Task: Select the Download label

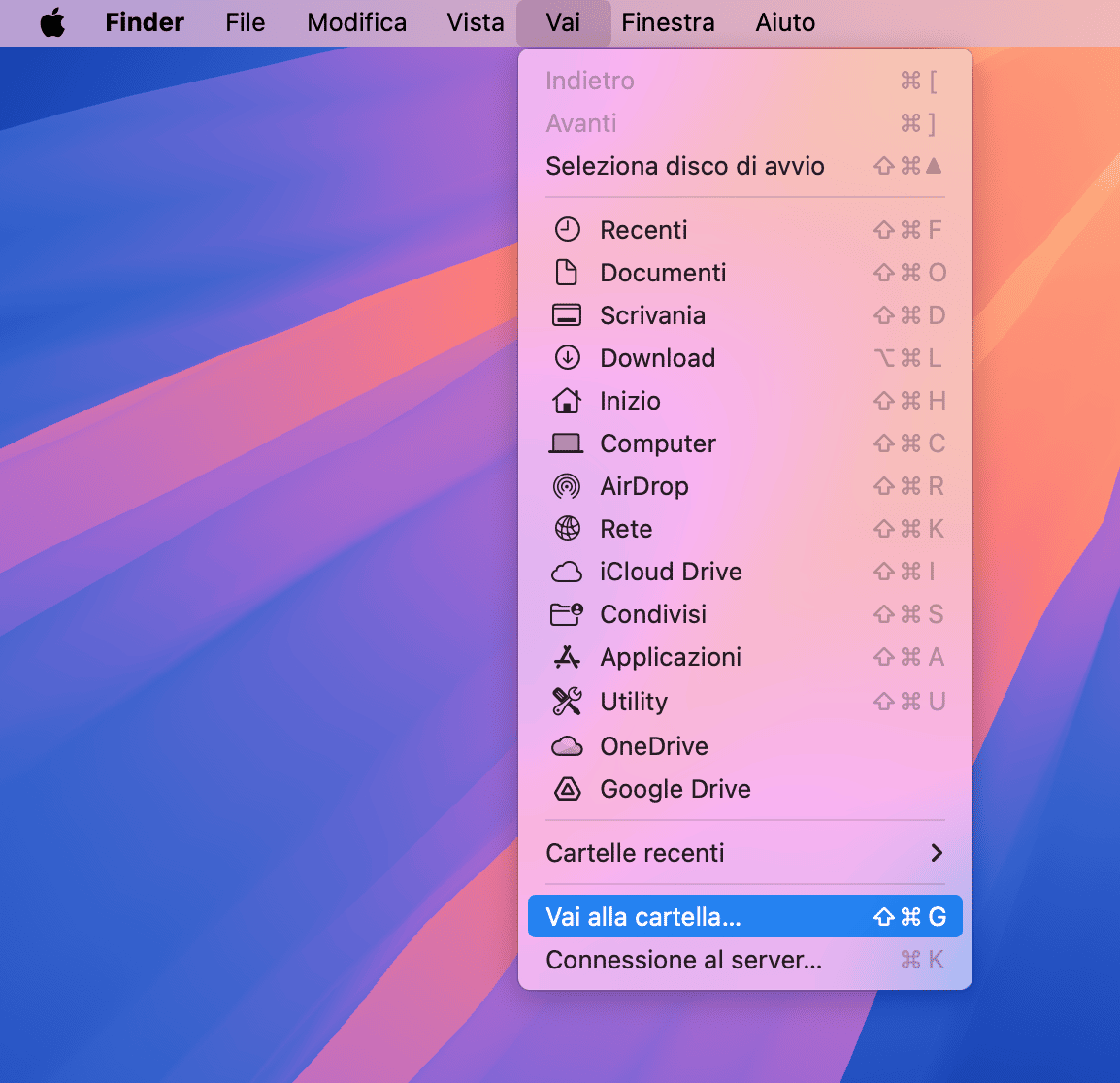Action: tap(657, 358)
